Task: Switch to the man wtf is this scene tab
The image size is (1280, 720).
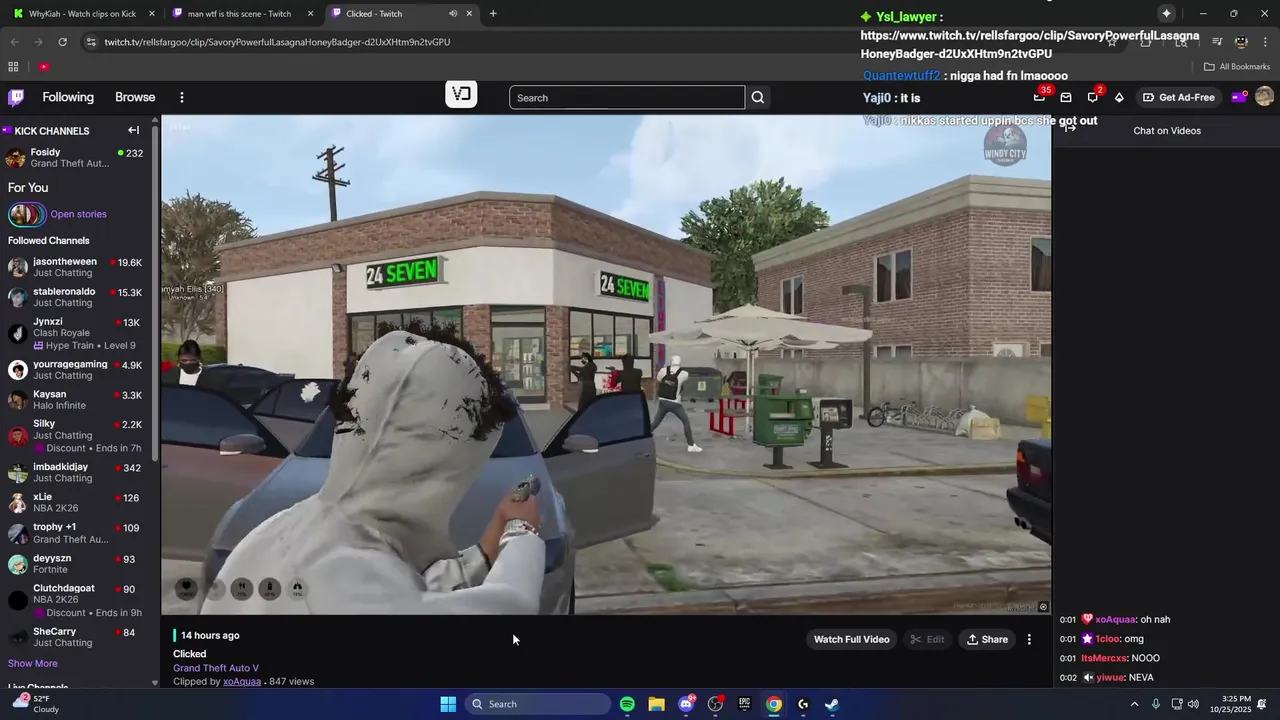Action: pyautogui.click(x=243, y=13)
